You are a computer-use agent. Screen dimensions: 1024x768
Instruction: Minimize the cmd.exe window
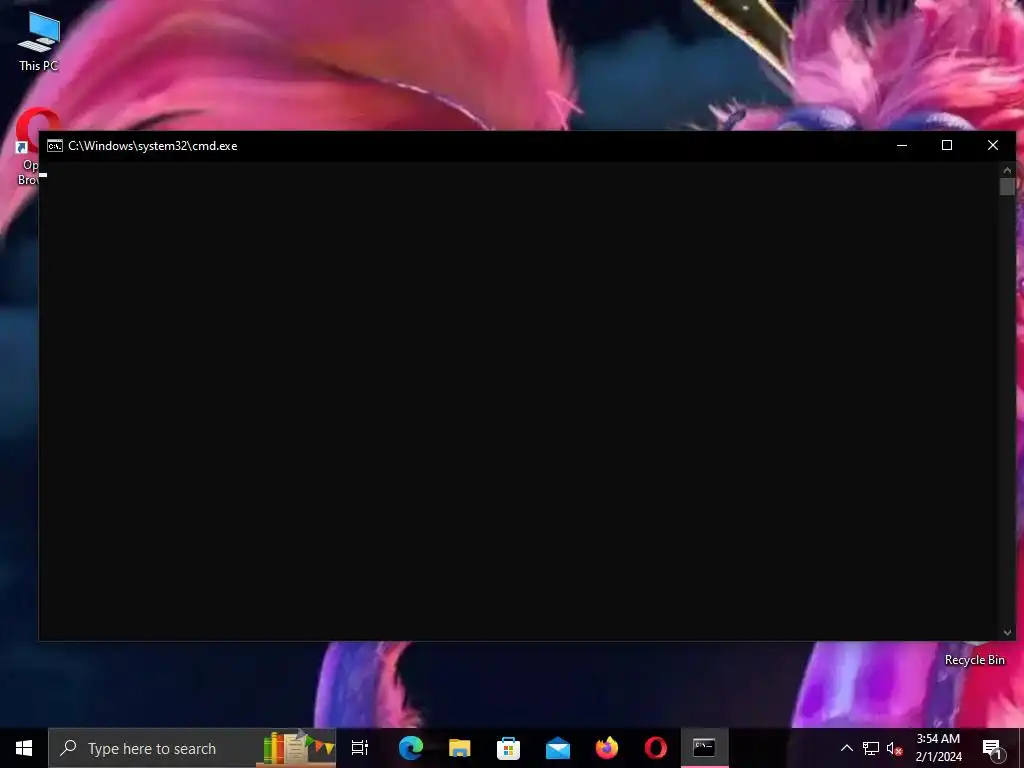902,146
